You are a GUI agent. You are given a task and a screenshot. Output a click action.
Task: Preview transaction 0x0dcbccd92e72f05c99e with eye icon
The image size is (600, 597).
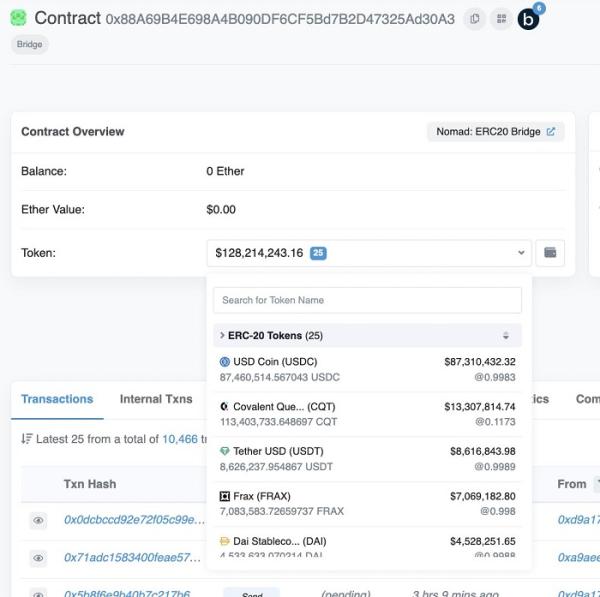[x=38, y=520]
